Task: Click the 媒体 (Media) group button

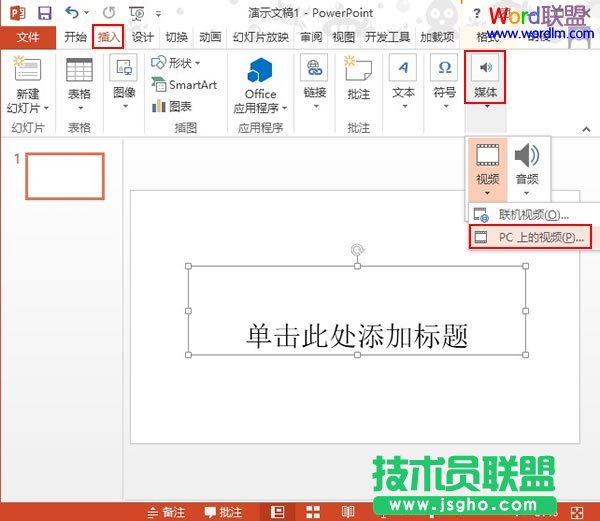Action: click(x=485, y=77)
